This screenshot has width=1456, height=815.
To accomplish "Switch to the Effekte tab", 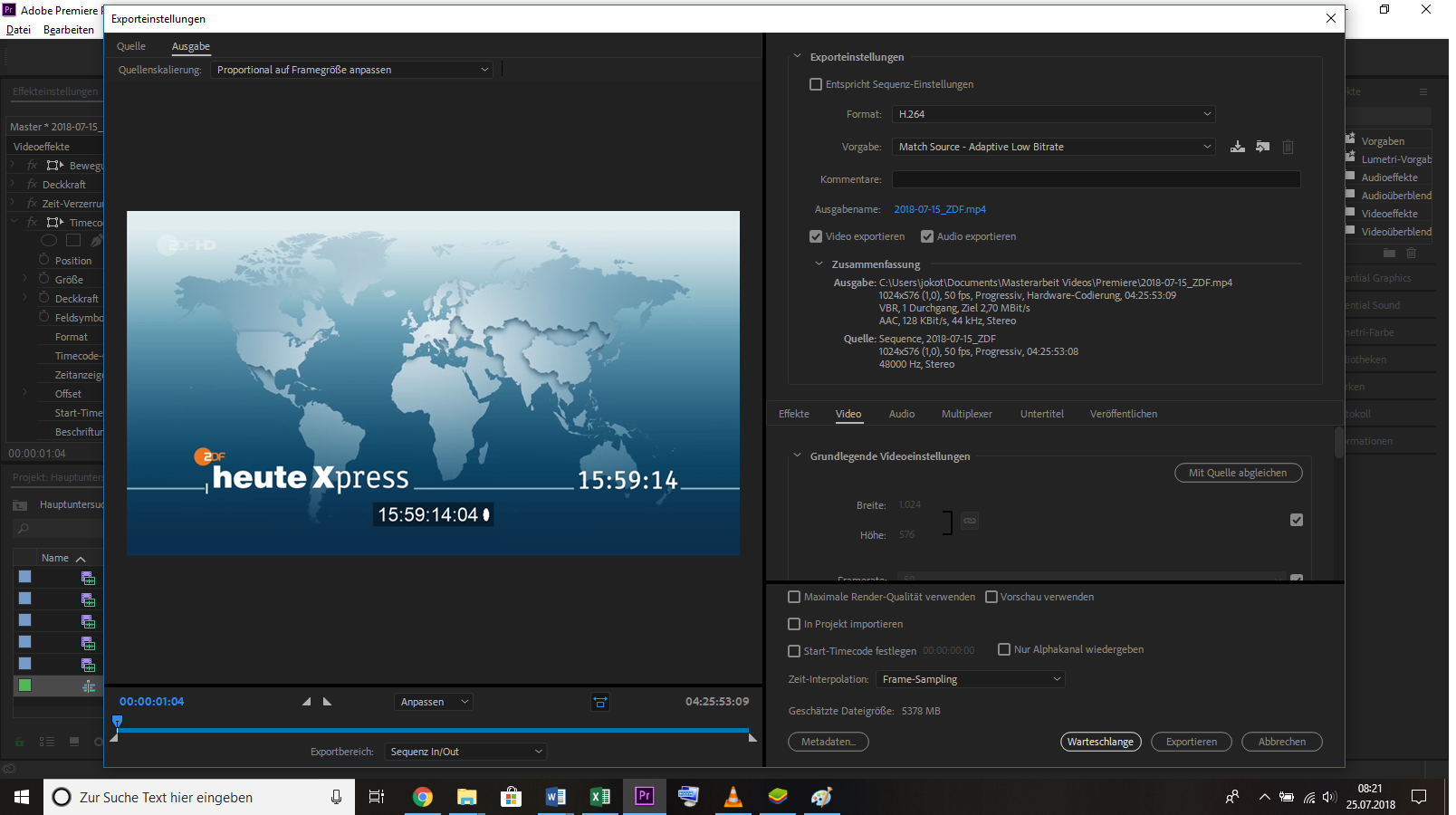I will (x=794, y=414).
